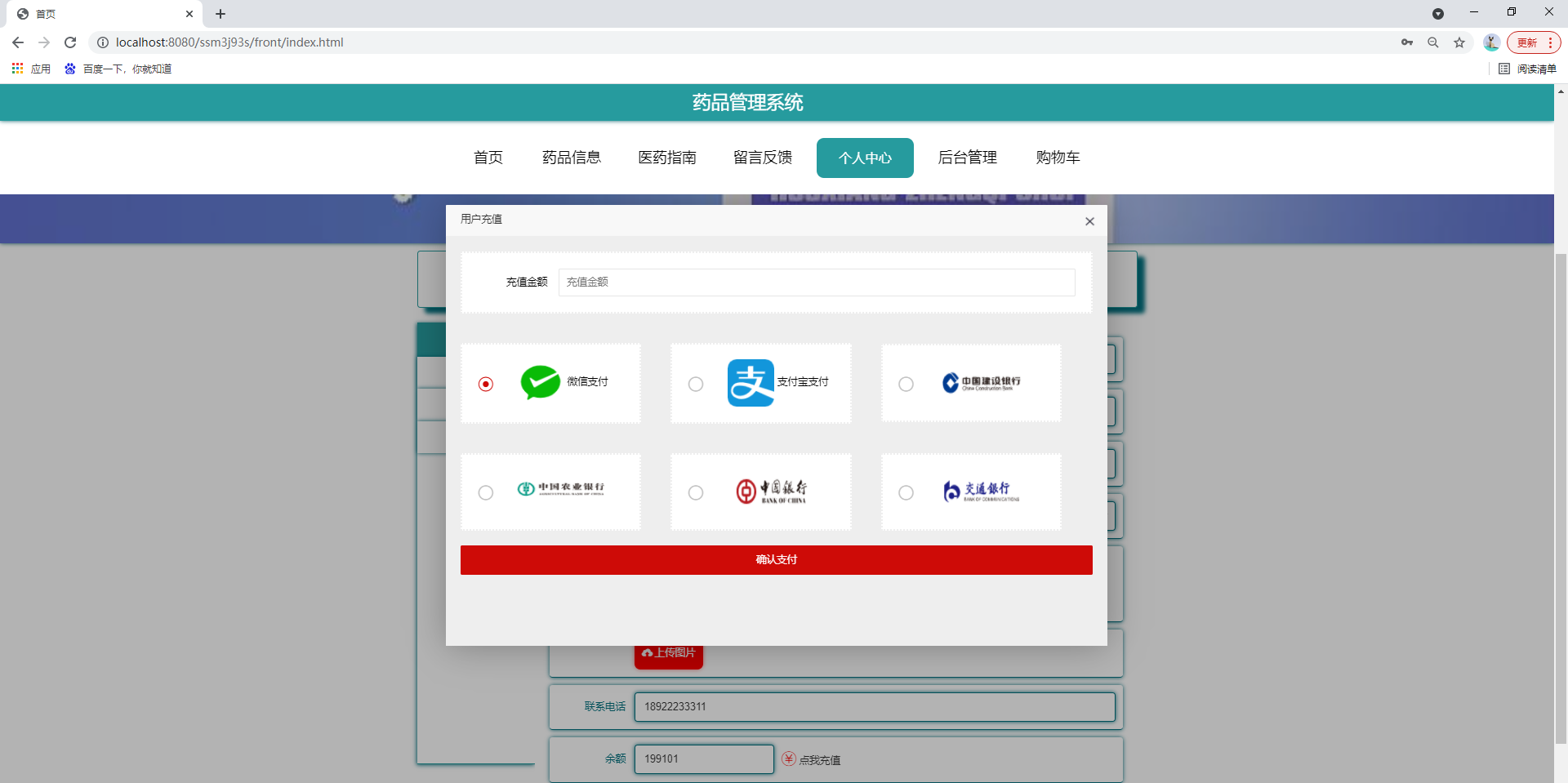The width and height of the screenshot is (1568, 783).
Task: Click the 充值金额 amount input field
Action: 817,283
